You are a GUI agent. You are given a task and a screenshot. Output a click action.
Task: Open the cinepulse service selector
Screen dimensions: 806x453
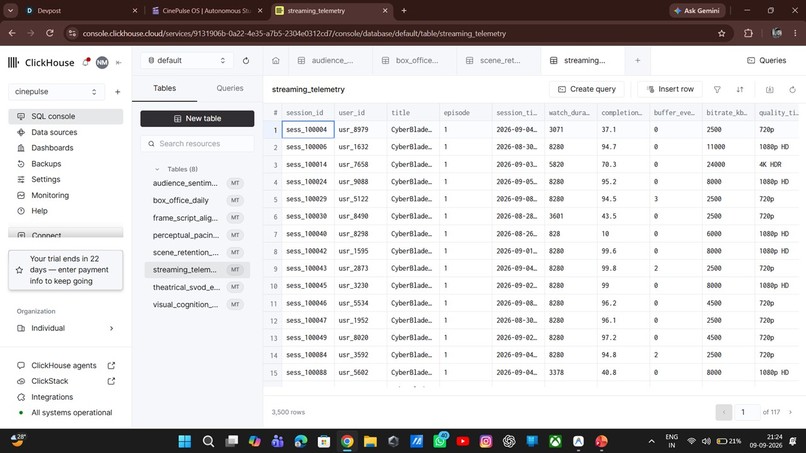pos(56,92)
